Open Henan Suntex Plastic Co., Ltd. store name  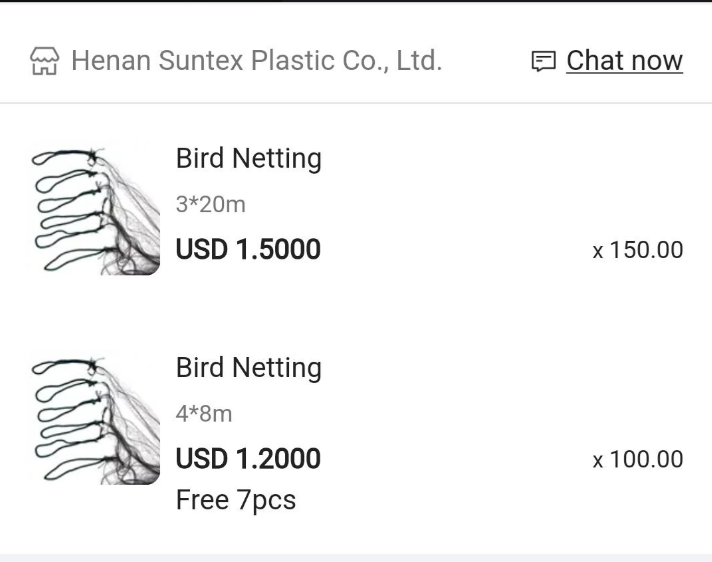(x=256, y=61)
